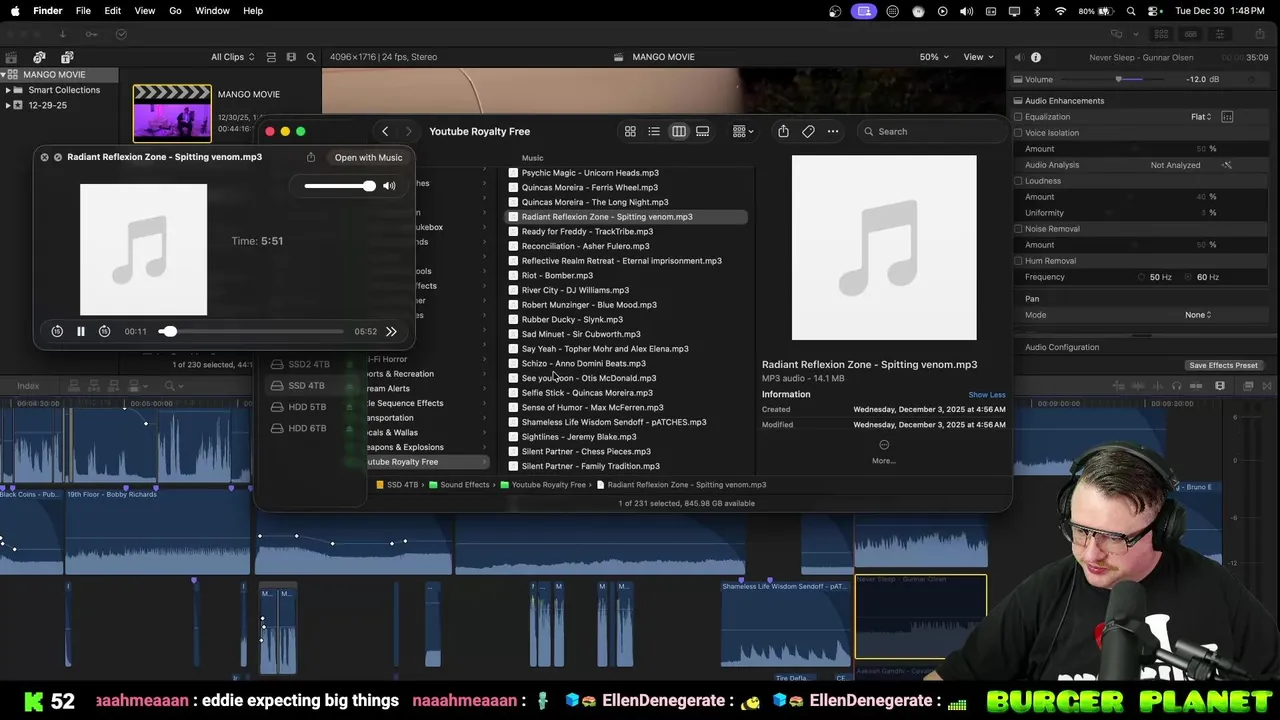Open the File menu

[83, 11]
